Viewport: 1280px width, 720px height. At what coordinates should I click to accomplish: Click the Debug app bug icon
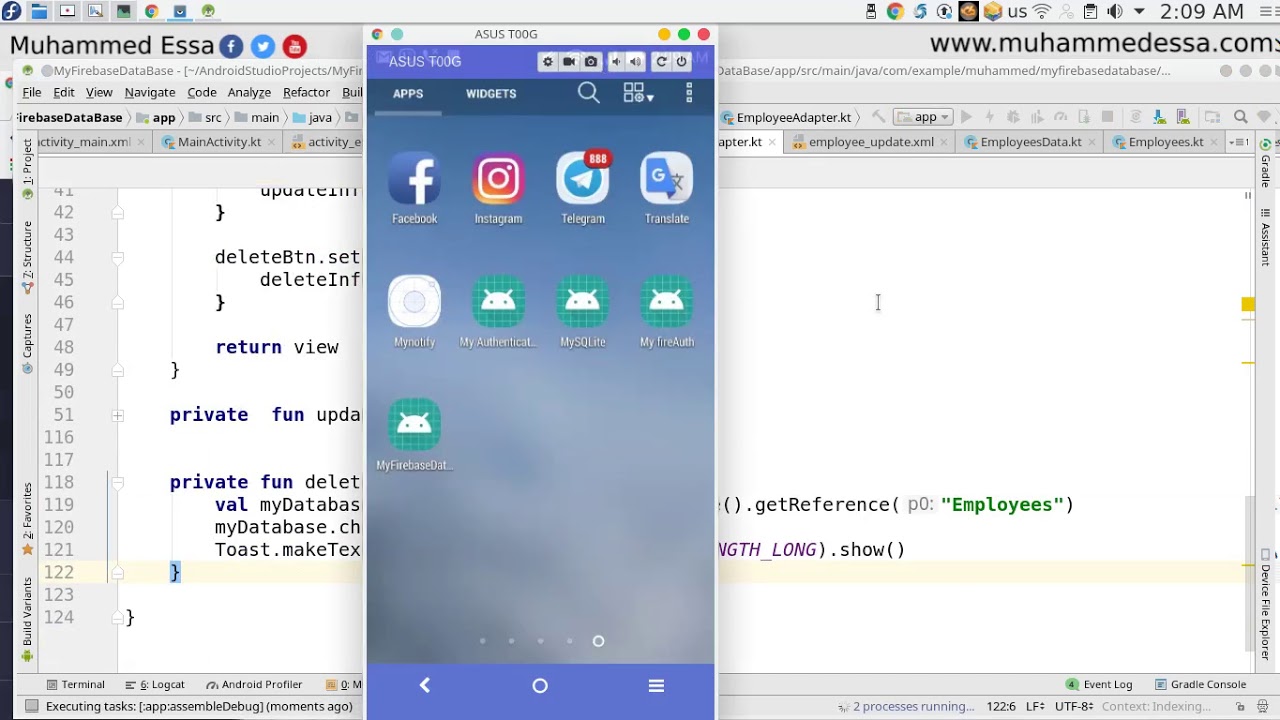pyautogui.click(x=1013, y=117)
